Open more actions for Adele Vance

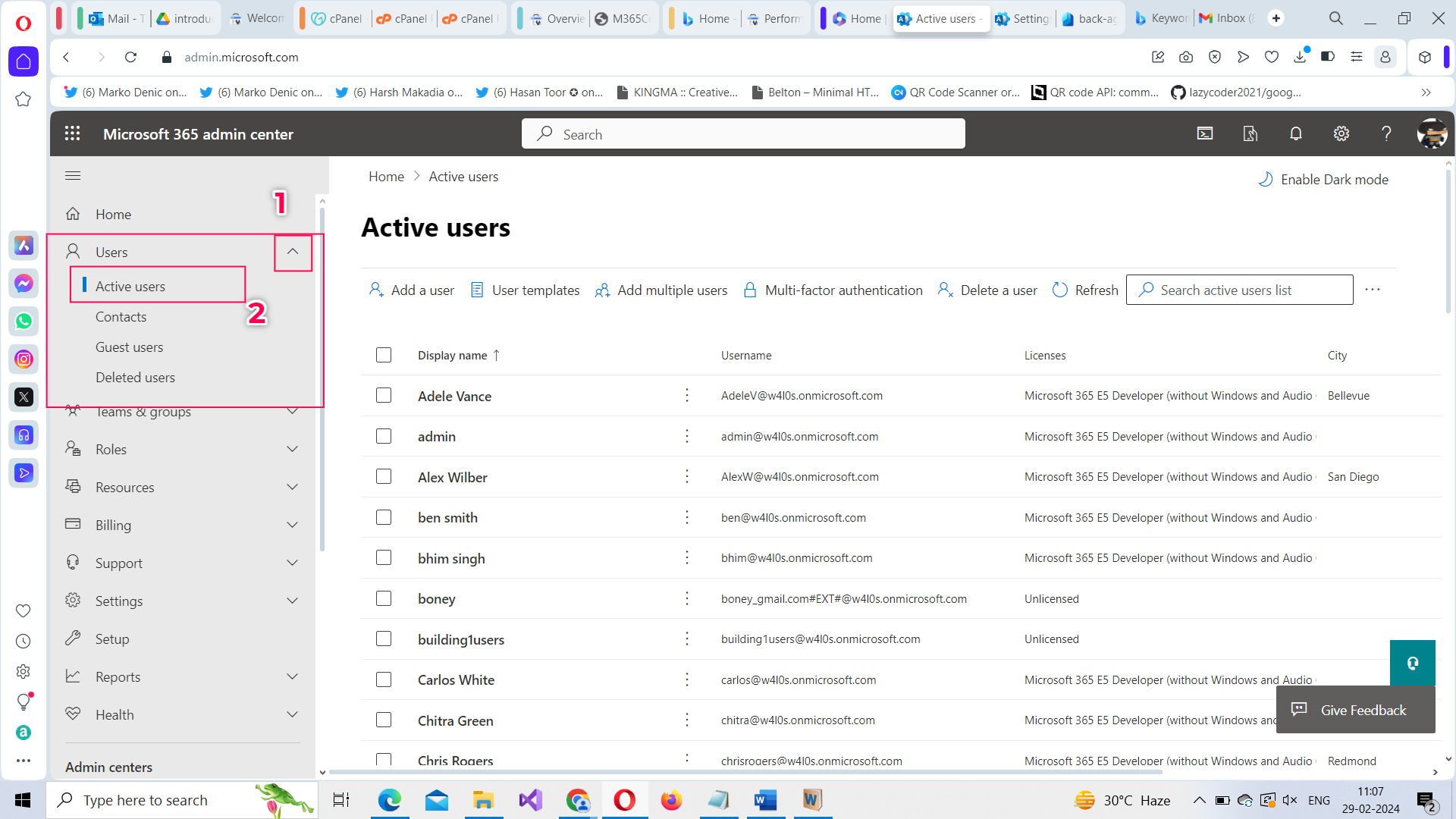687,396
